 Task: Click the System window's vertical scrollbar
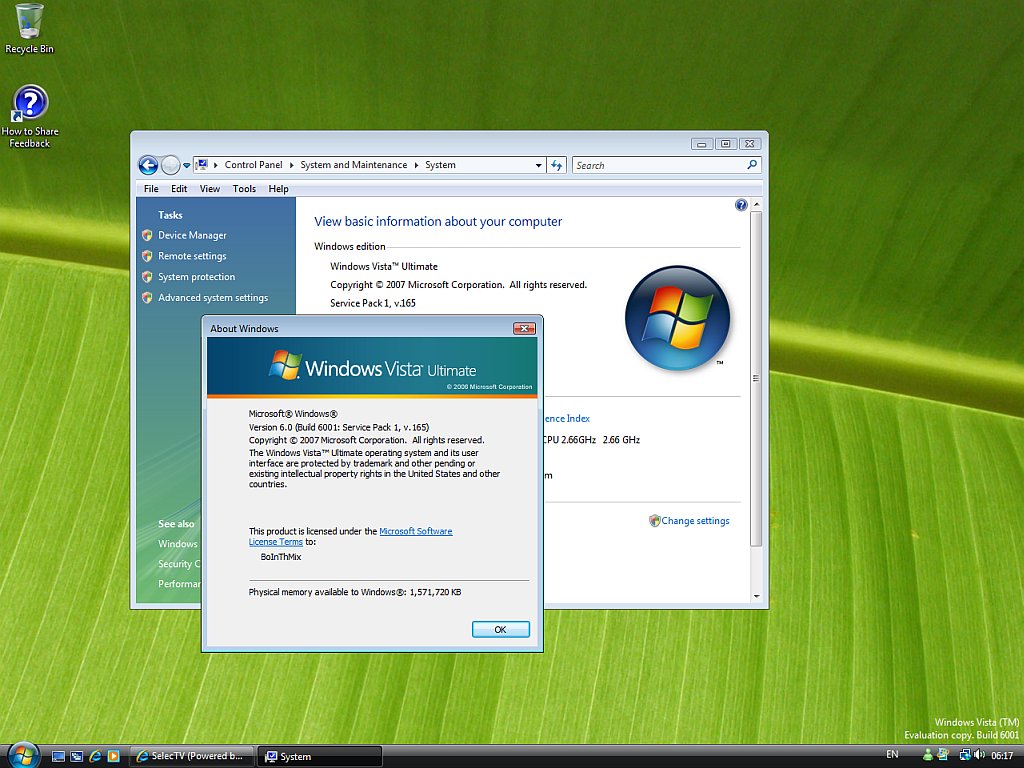[755, 400]
